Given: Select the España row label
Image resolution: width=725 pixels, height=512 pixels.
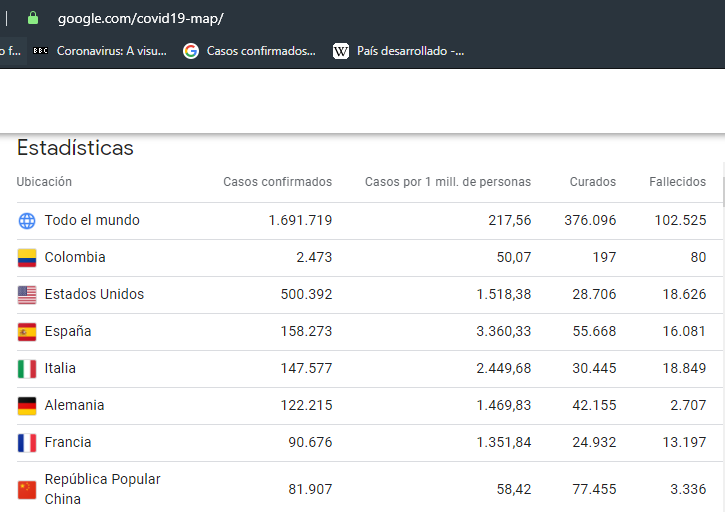Looking at the screenshot, I should pos(68,331).
